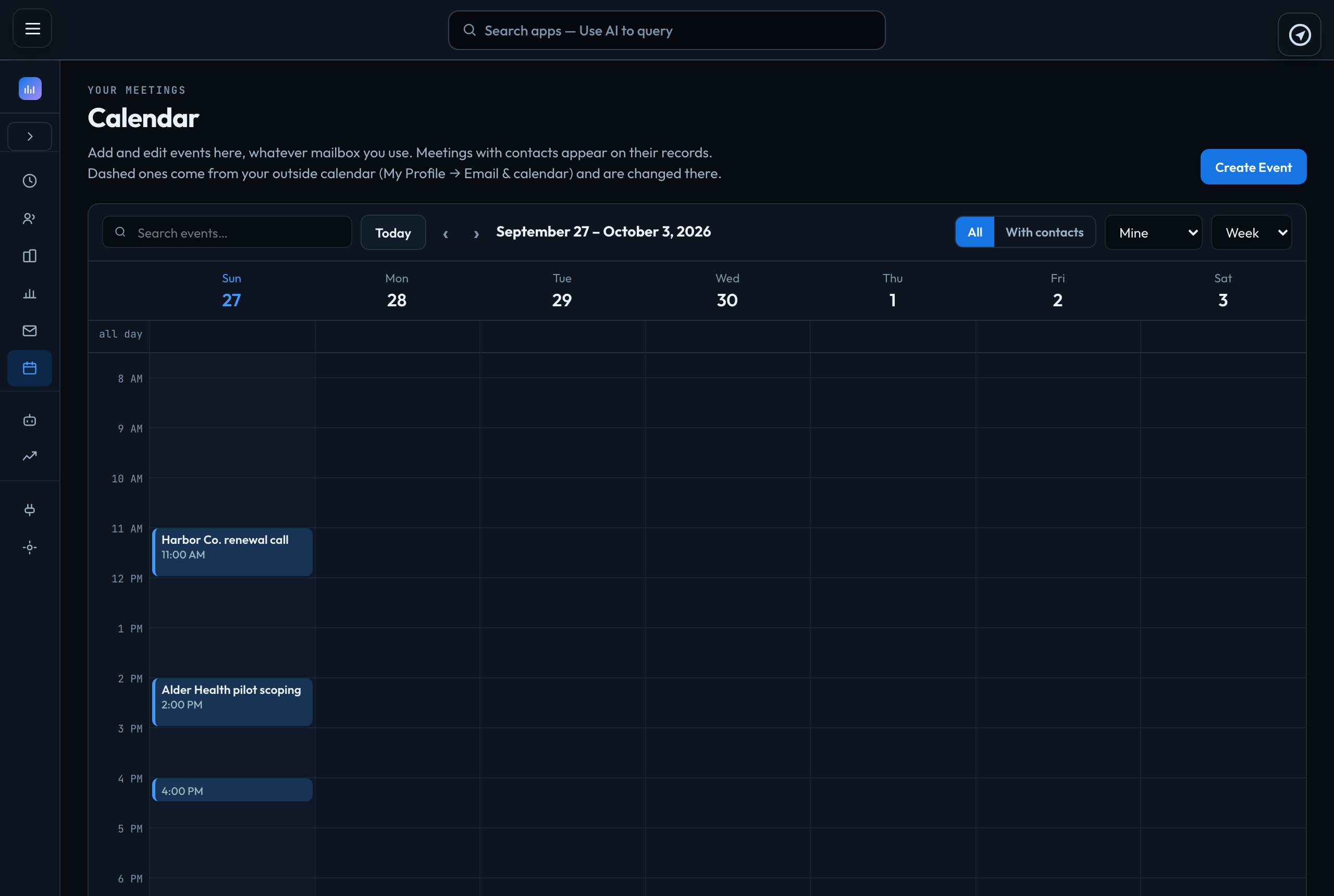Select the Fri 2 day header
This screenshot has height=896, width=1334.
[1057, 291]
